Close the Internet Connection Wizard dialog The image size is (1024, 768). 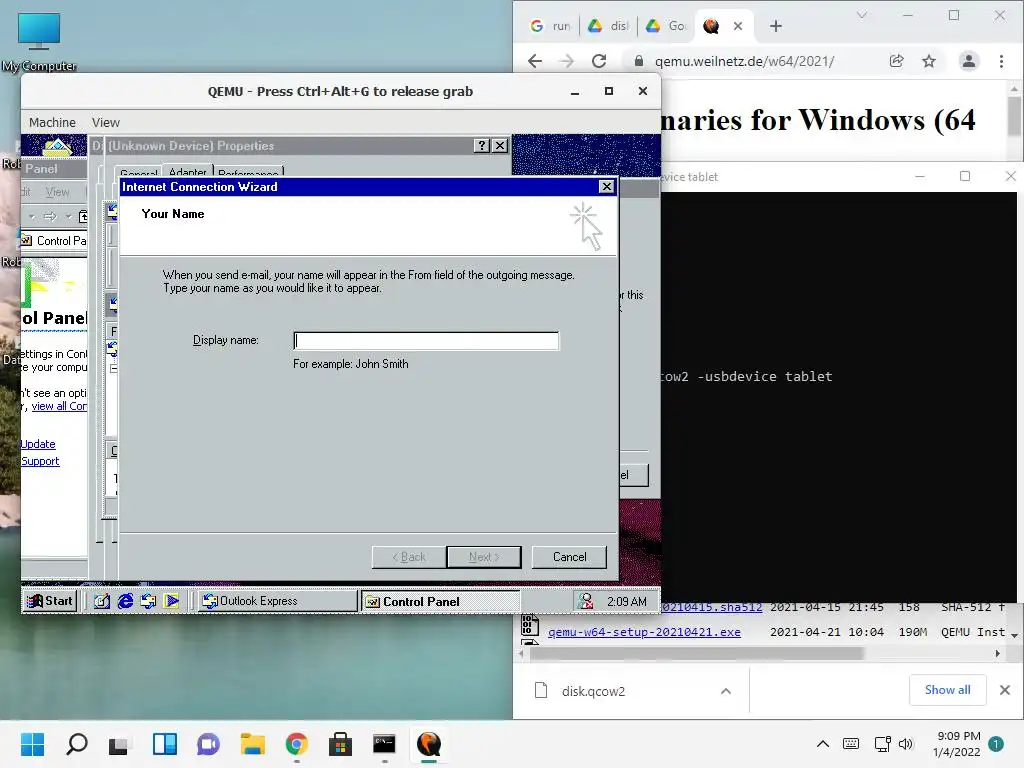point(607,187)
